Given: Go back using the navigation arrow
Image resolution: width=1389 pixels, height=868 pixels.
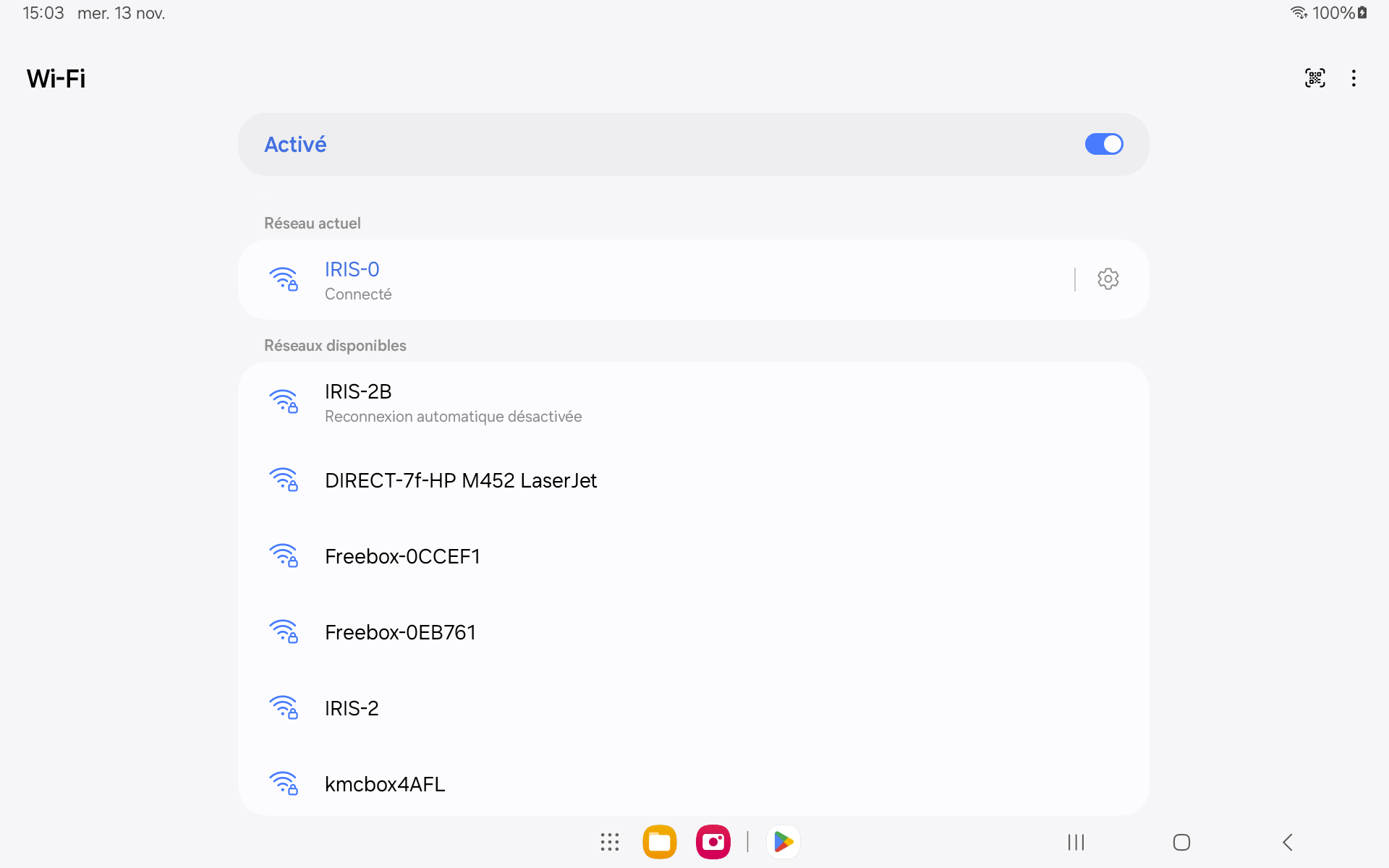Looking at the screenshot, I should (x=1288, y=842).
